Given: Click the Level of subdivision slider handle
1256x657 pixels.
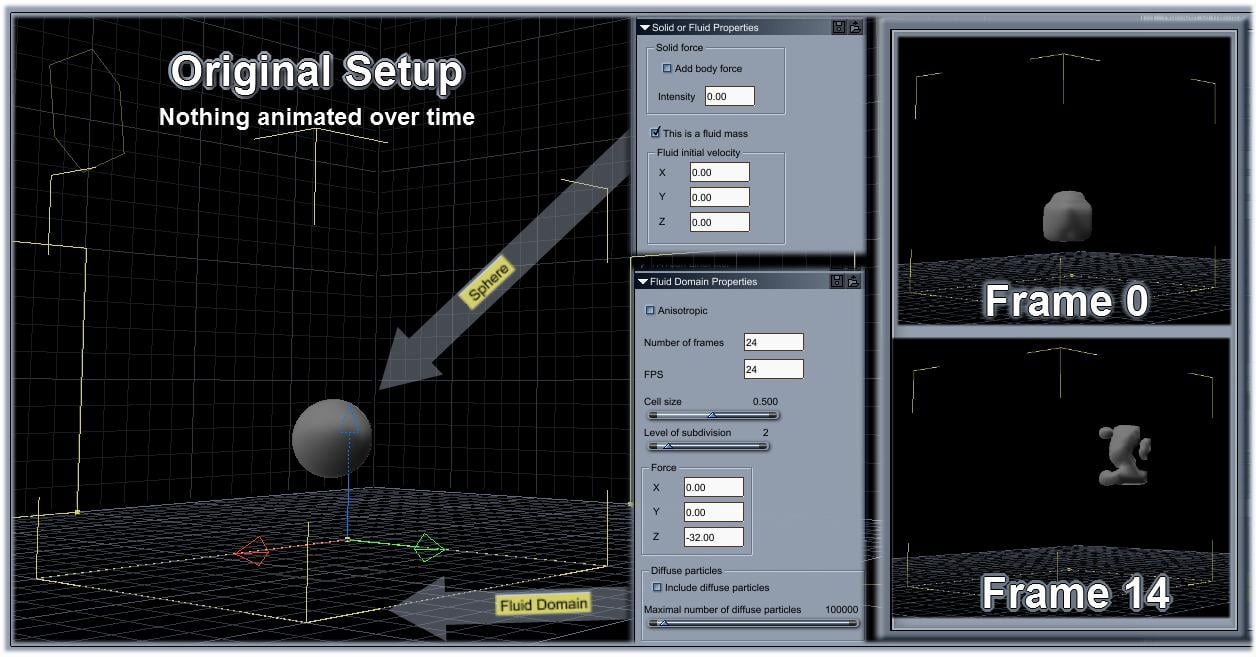Looking at the screenshot, I should coord(668,446).
